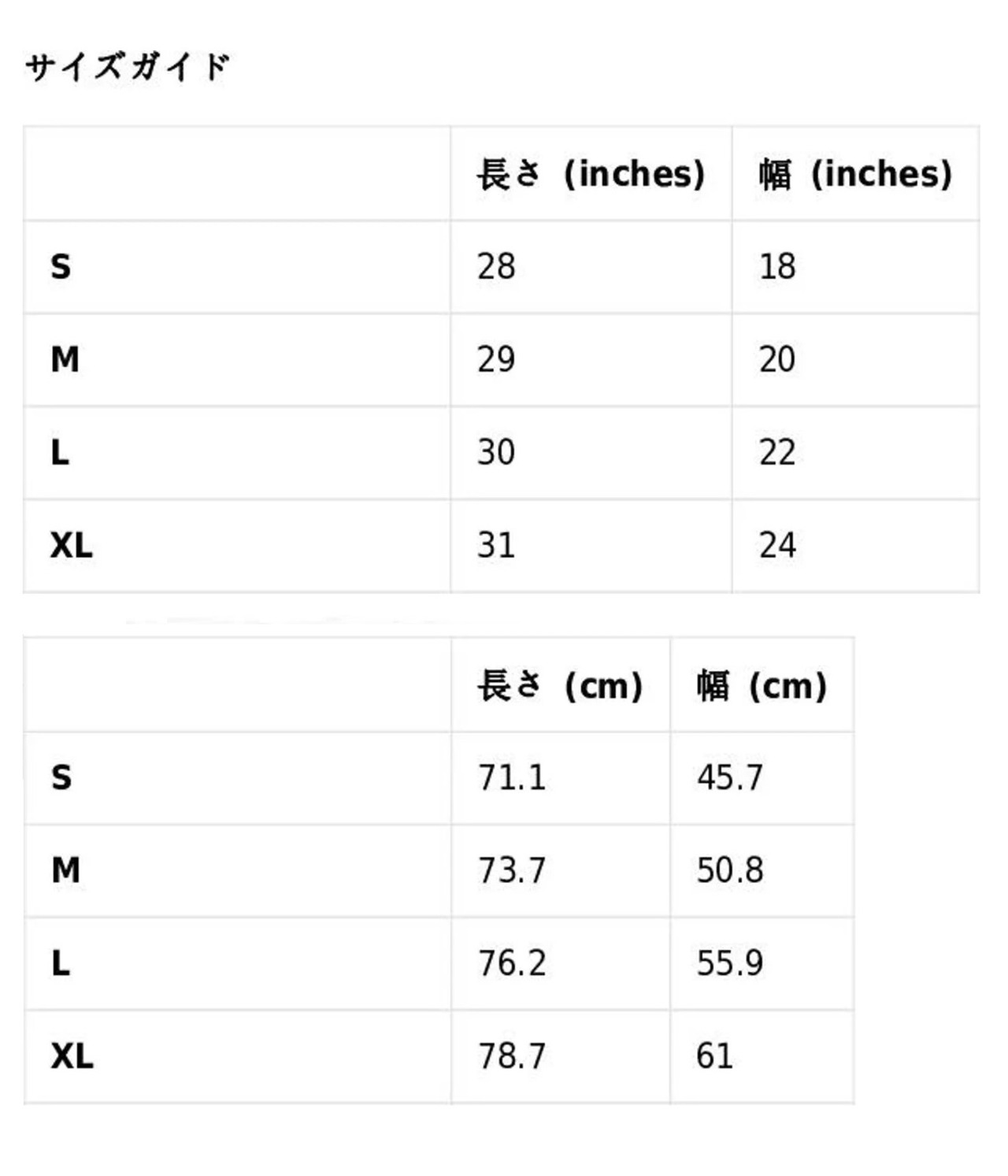
Task: Select the width value 22 for size L
Action: click(x=777, y=453)
